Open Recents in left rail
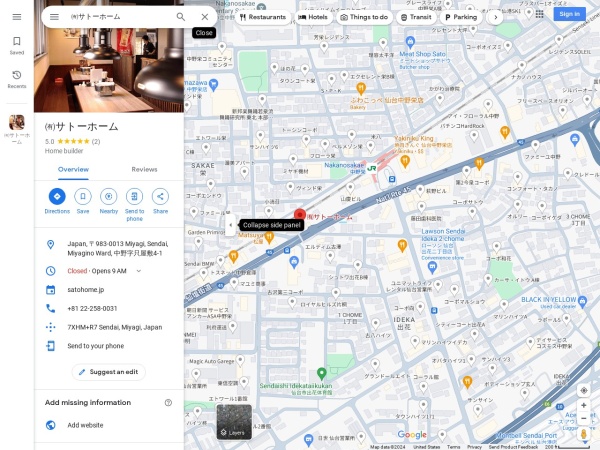Viewport: 600px width, 450px height. (x=17, y=79)
